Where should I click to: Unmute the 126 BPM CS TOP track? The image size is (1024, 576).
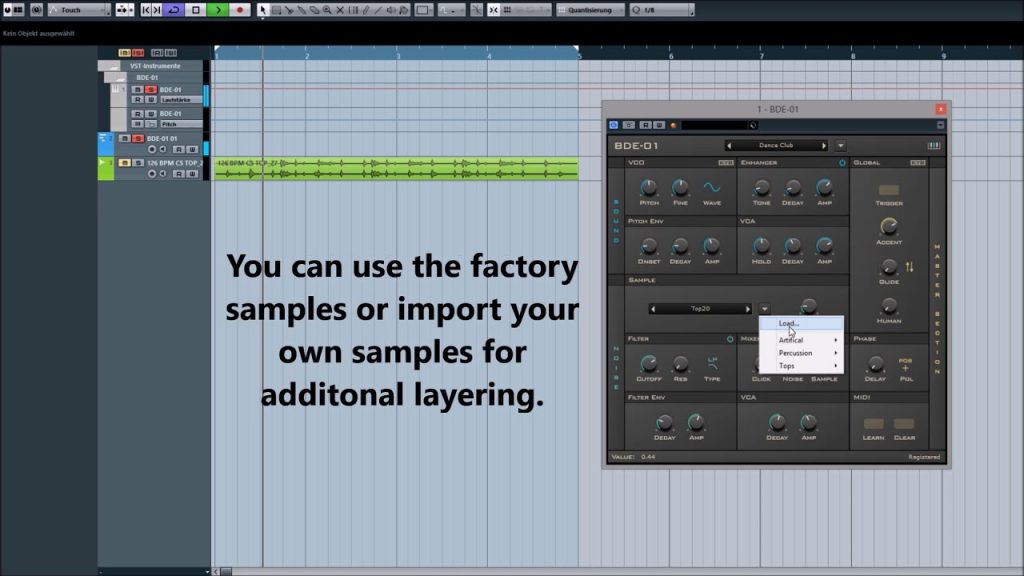(124, 163)
